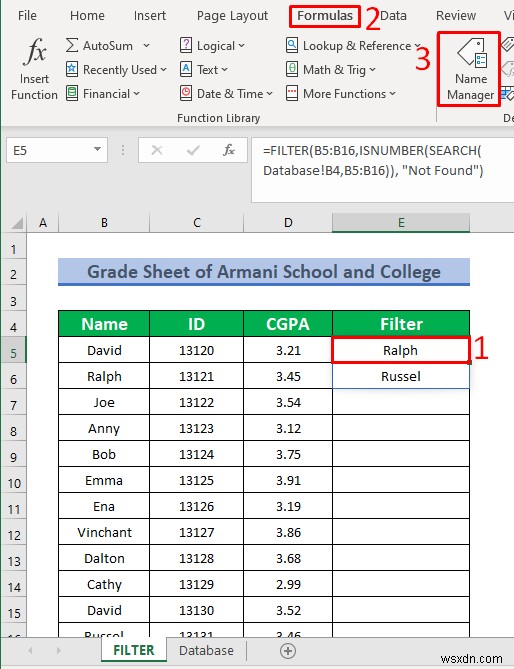Switch to the Review tab

point(456,16)
